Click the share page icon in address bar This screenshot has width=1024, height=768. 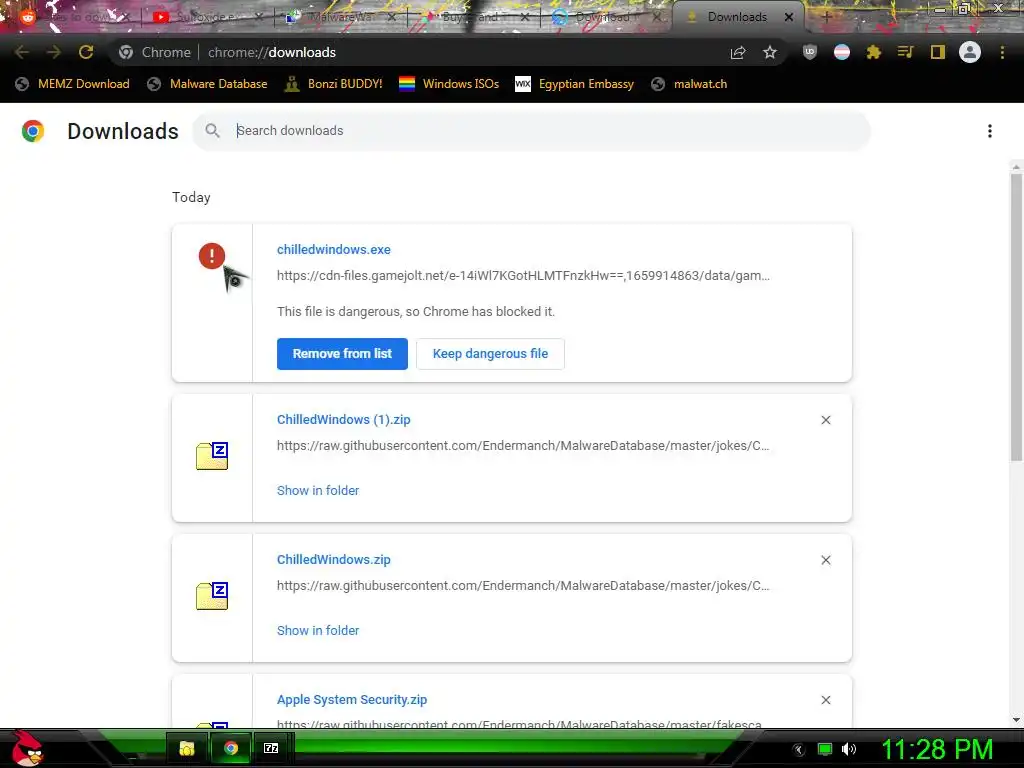coord(738,52)
